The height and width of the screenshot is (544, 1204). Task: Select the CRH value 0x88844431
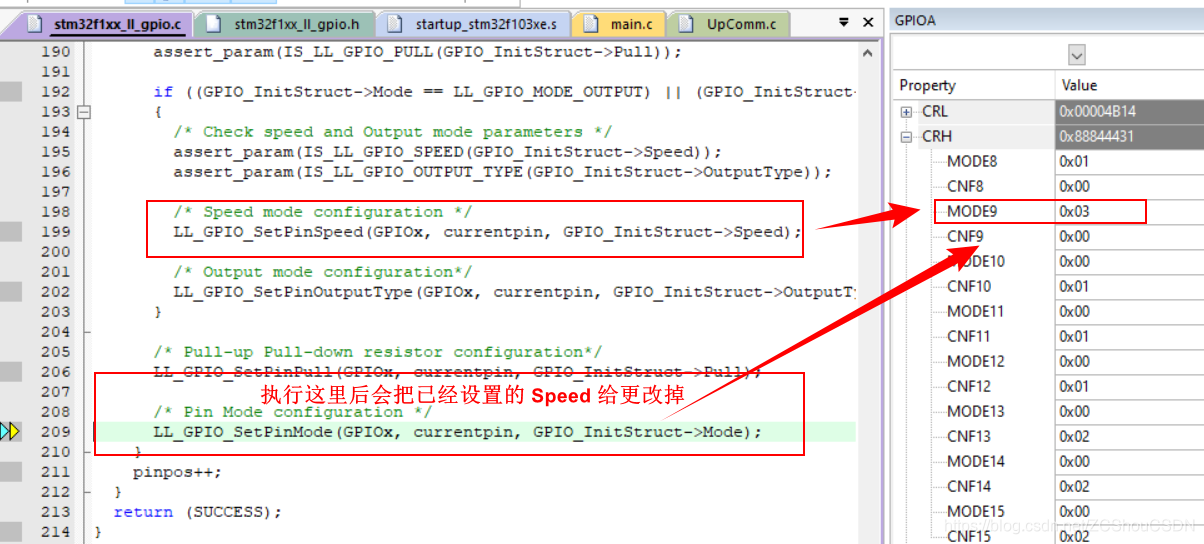pyautogui.click(x=1130, y=137)
